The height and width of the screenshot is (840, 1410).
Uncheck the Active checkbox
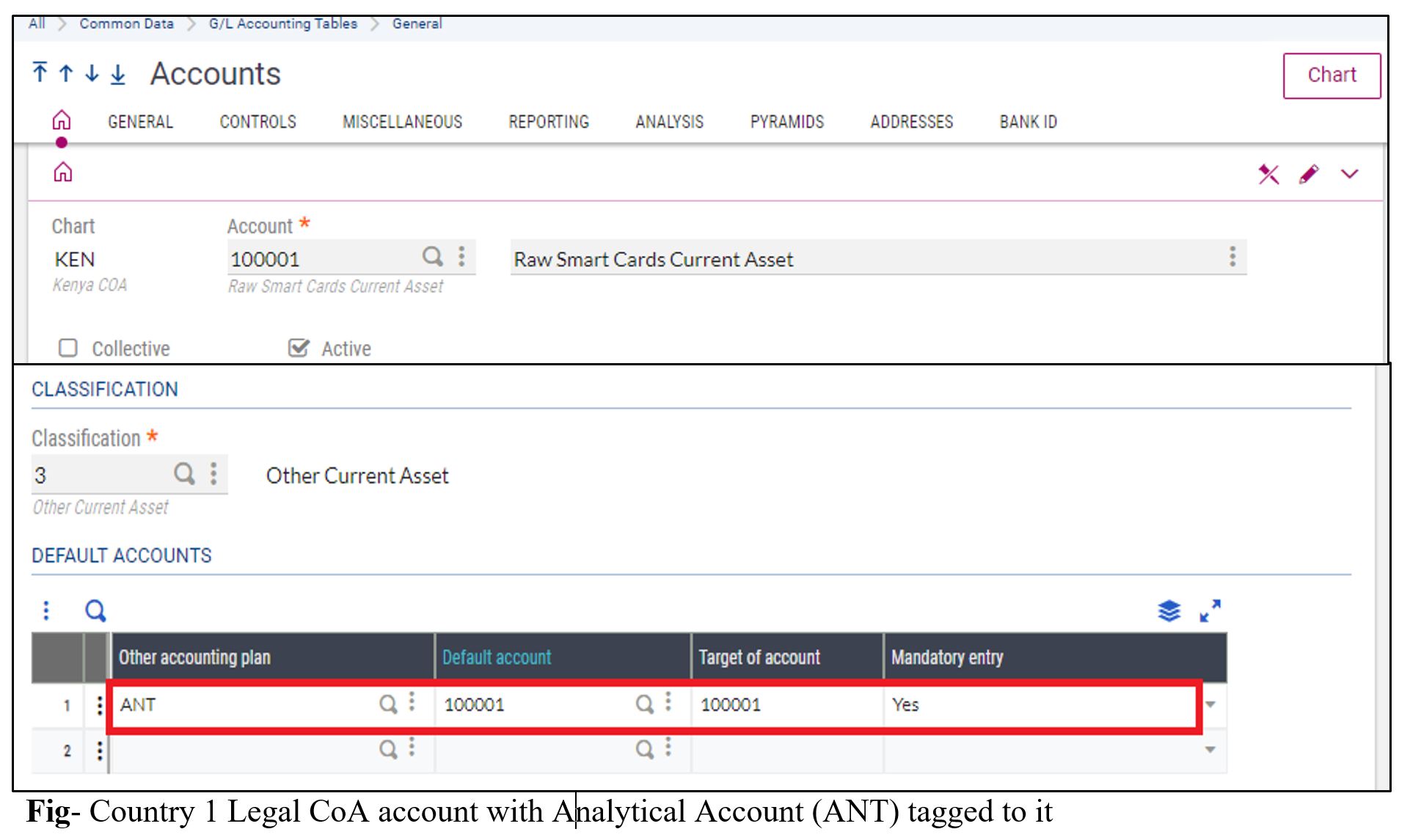tap(299, 347)
